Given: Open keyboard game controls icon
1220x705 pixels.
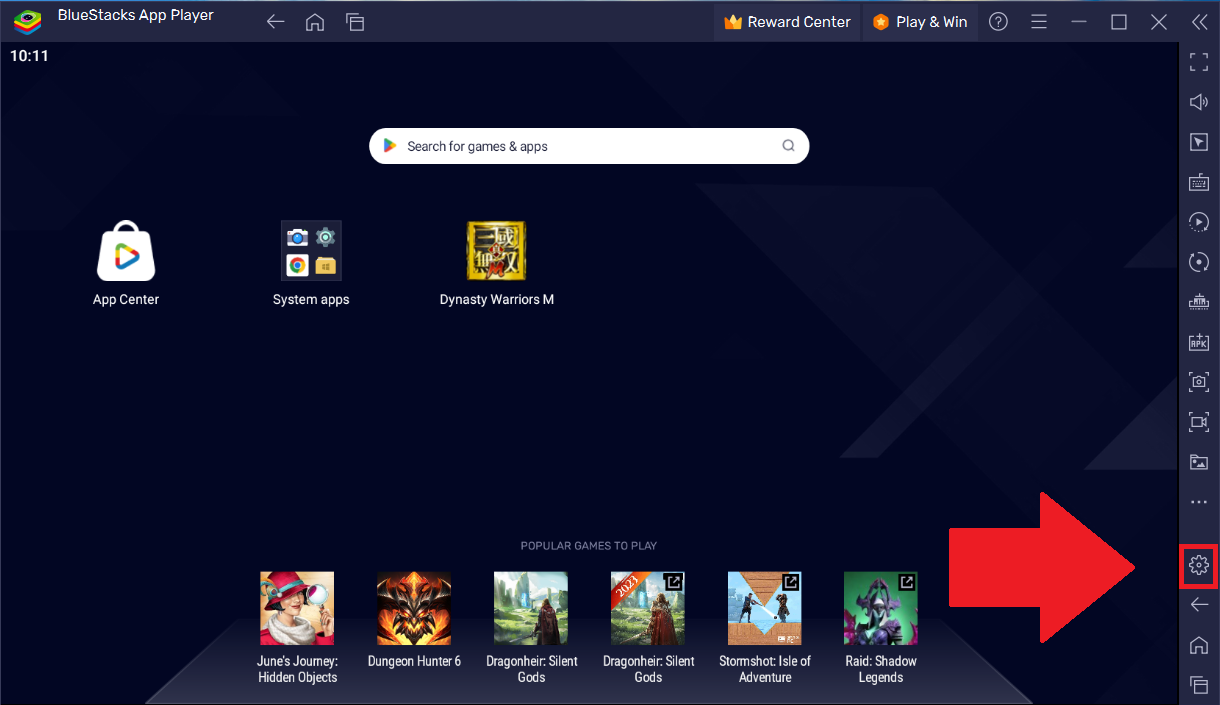Looking at the screenshot, I should point(1198,182).
